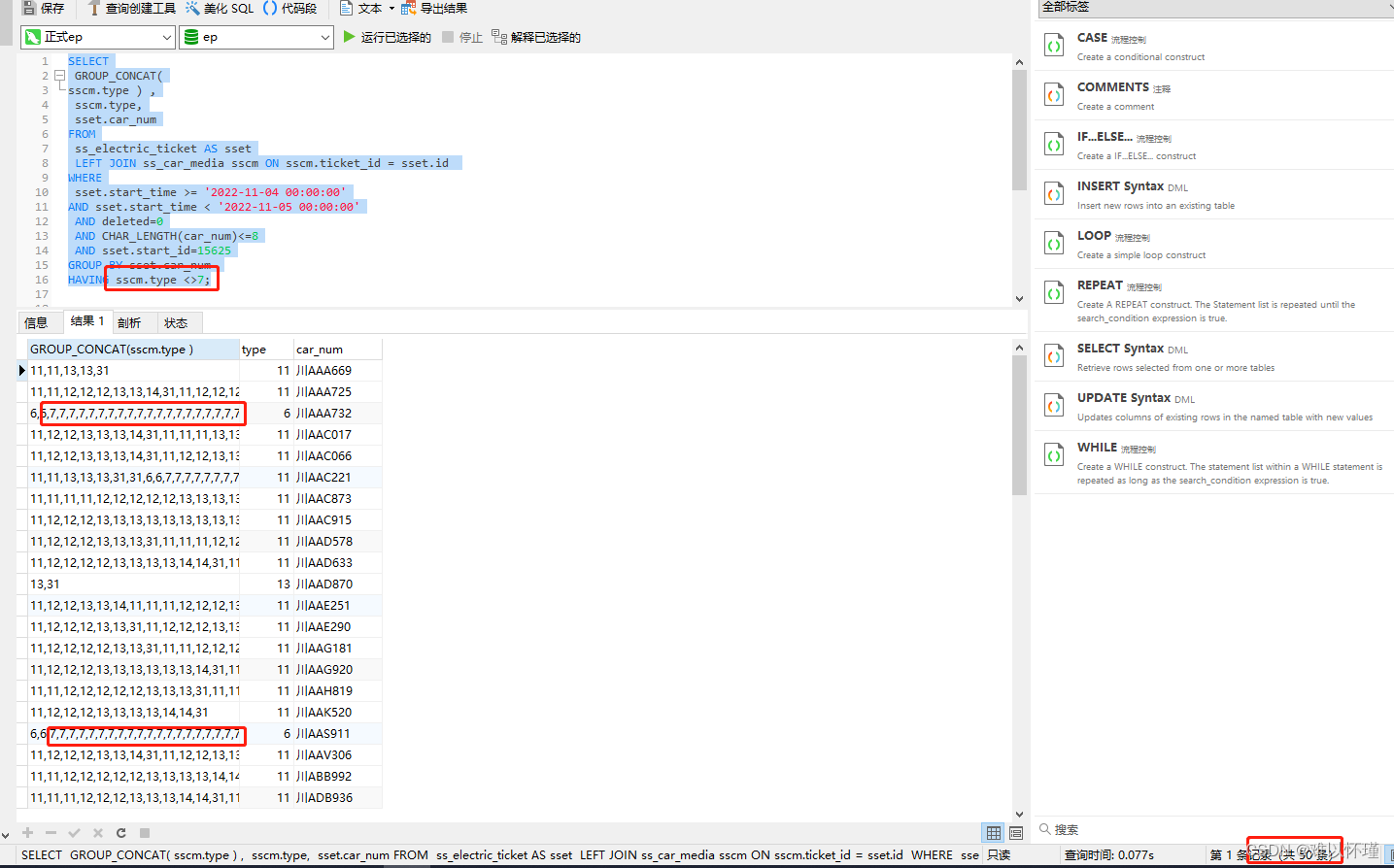Delete a record using the minus icon
The height and width of the screenshot is (868, 1394).
coord(51,833)
